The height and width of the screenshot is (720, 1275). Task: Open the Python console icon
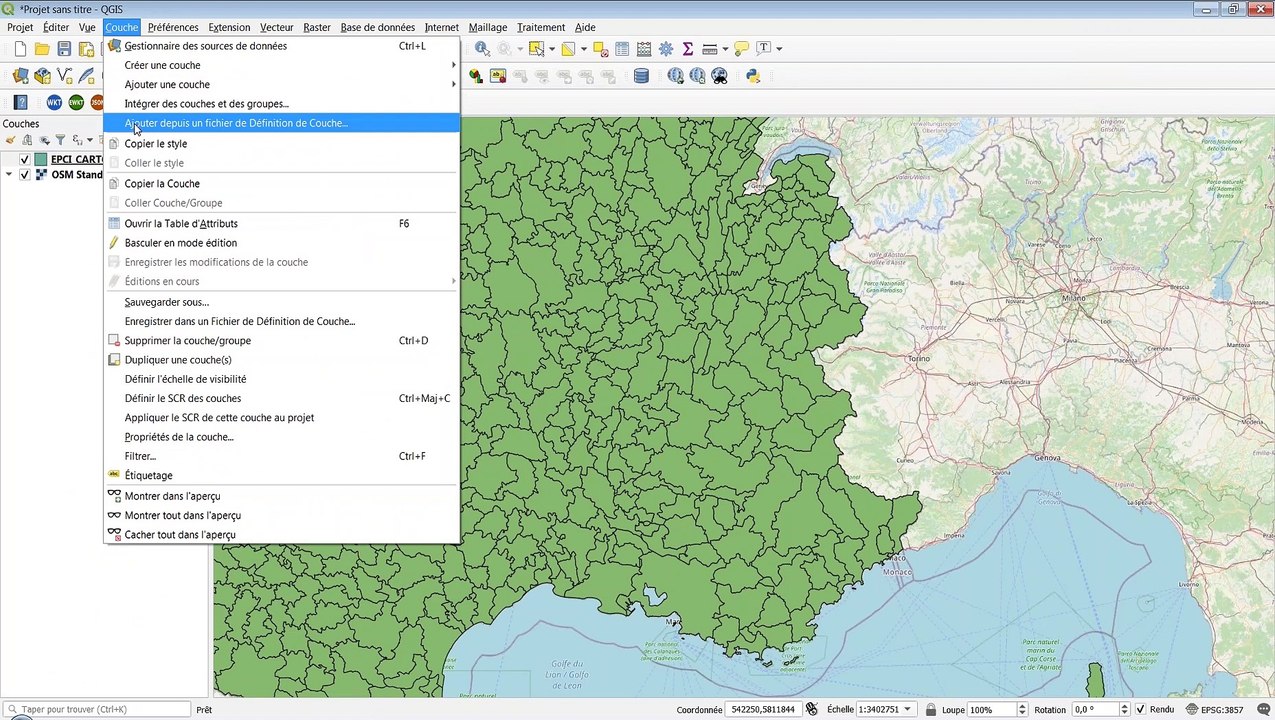(x=753, y=76)
